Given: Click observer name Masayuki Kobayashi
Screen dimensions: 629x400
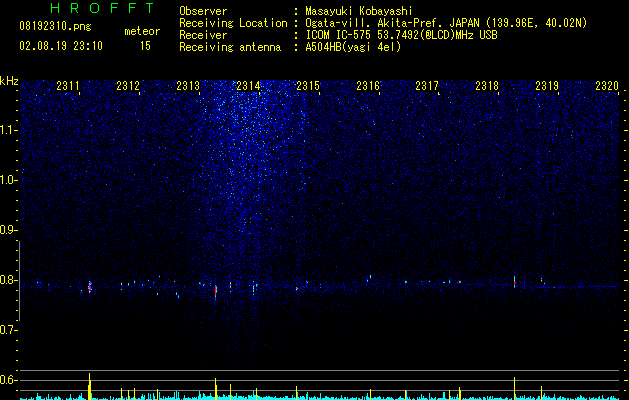Looking at the screenshot, I should 359,11.
